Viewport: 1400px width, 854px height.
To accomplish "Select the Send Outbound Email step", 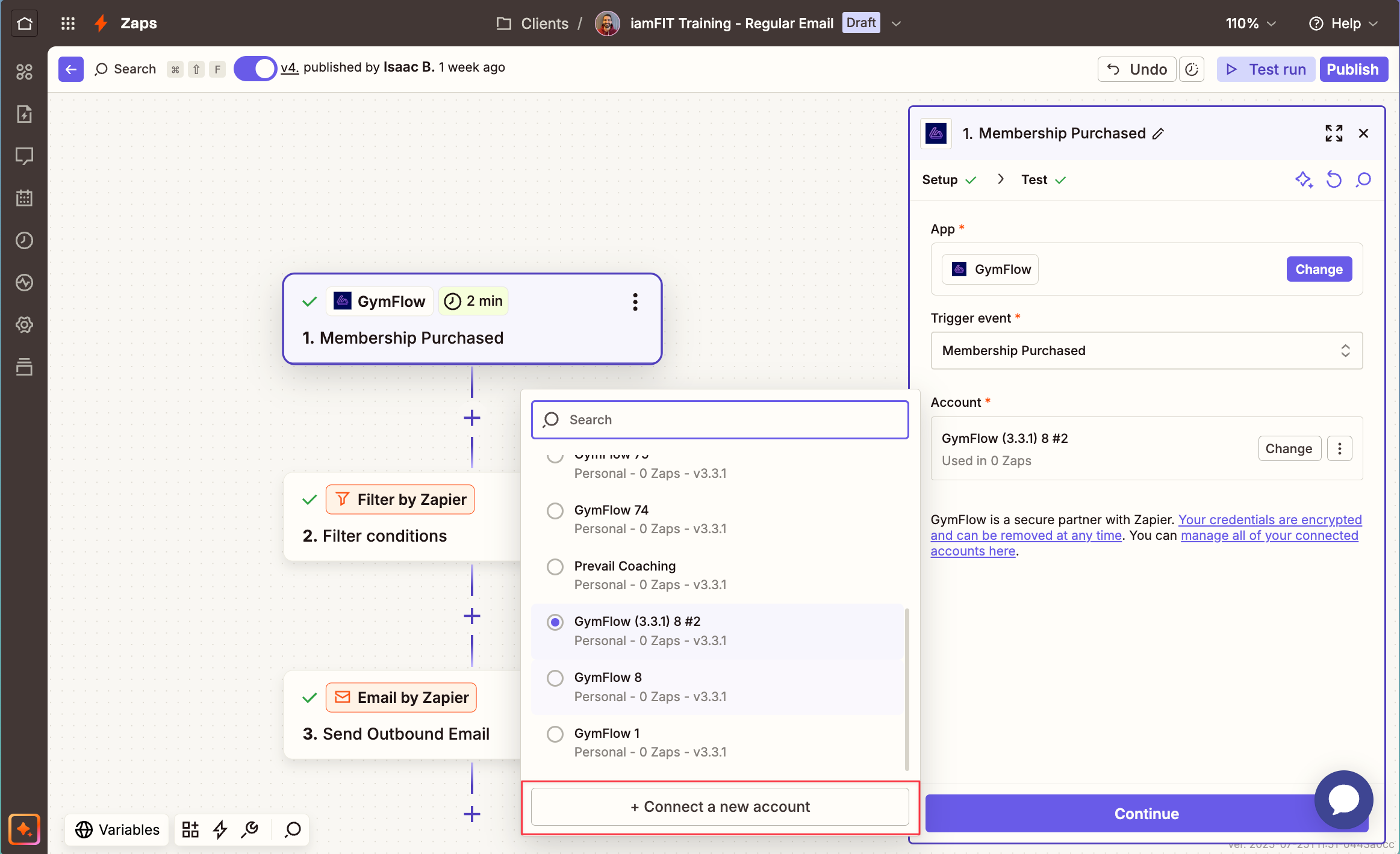I will pyautogui.click(x=402, y=716).
